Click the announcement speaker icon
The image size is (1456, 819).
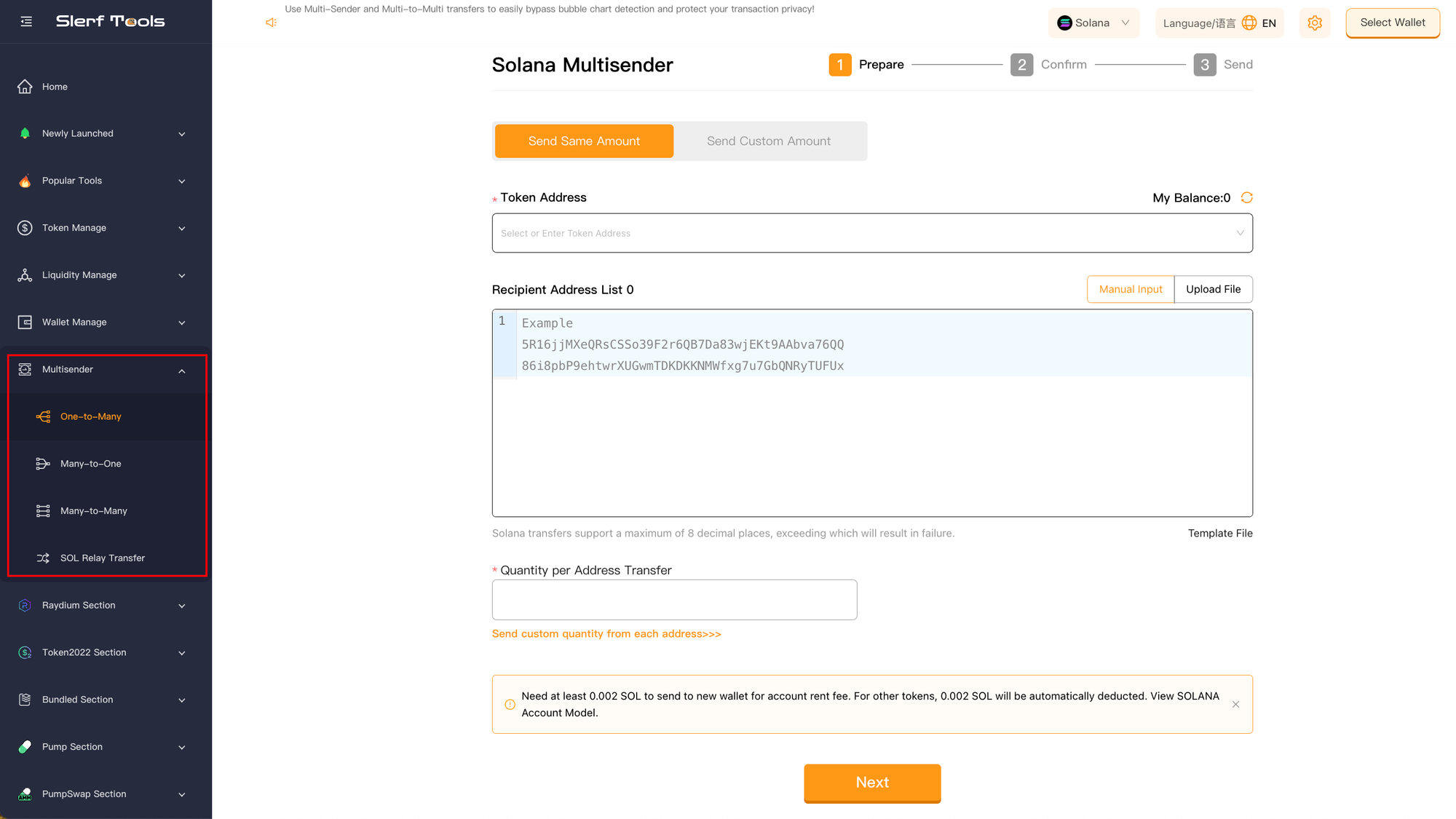(x=271, y=23)
